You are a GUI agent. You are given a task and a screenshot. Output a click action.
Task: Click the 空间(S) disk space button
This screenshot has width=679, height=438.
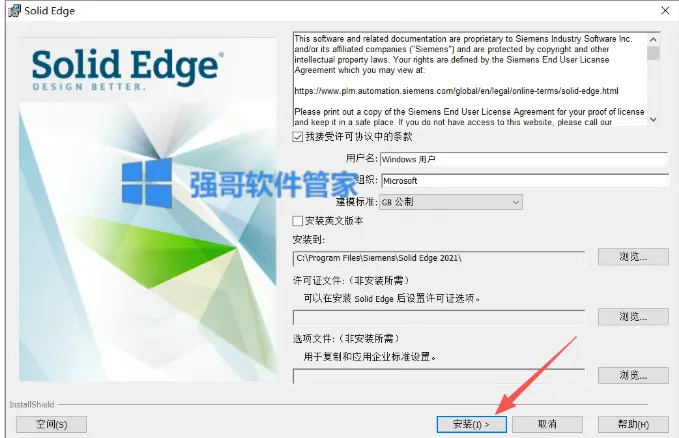(x=52, y=424)
